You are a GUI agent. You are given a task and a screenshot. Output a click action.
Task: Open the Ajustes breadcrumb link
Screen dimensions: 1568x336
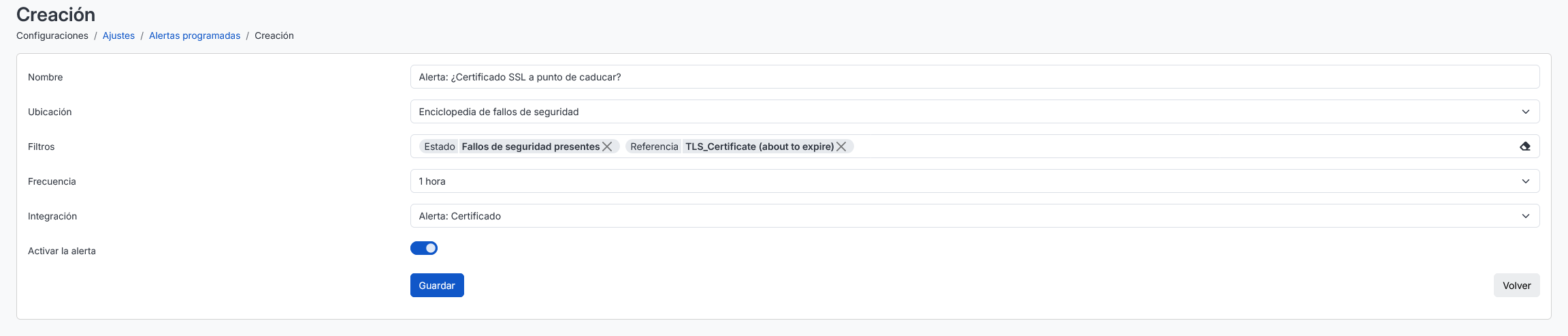pos(118,35)
